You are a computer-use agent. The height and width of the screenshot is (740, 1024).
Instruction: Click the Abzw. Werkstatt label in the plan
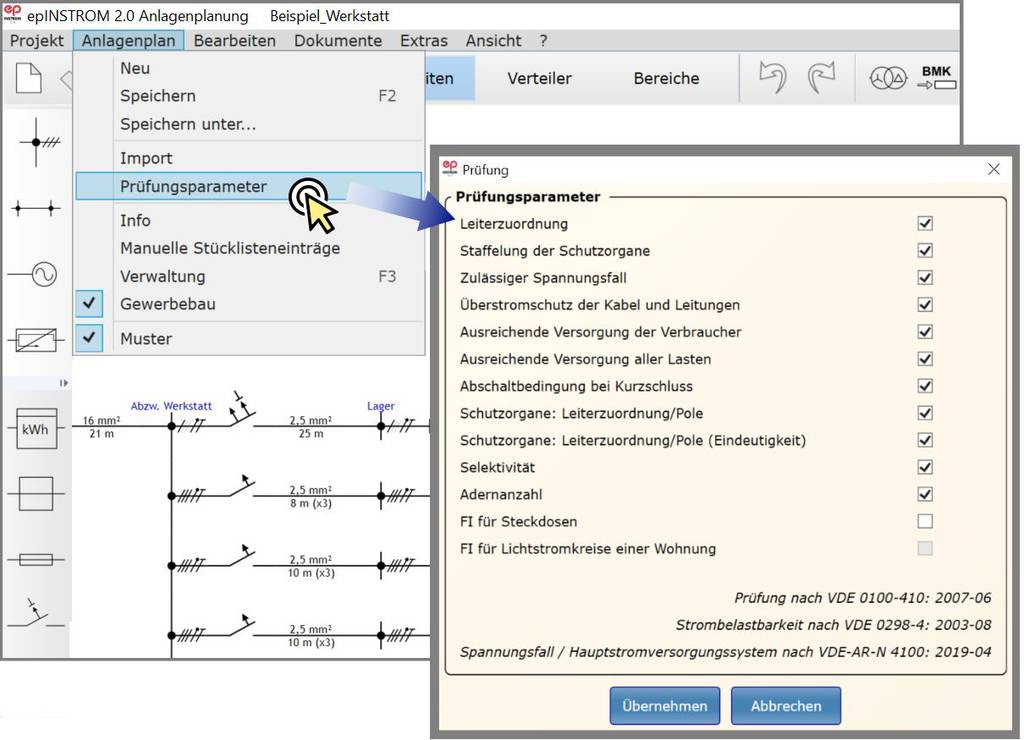(171, 406)
